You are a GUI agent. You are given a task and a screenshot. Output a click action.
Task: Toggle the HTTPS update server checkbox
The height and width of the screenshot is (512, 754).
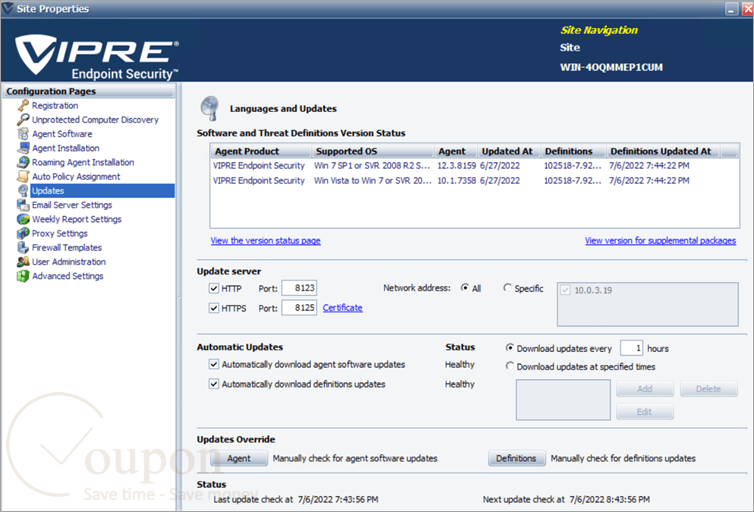coord(214,308)
